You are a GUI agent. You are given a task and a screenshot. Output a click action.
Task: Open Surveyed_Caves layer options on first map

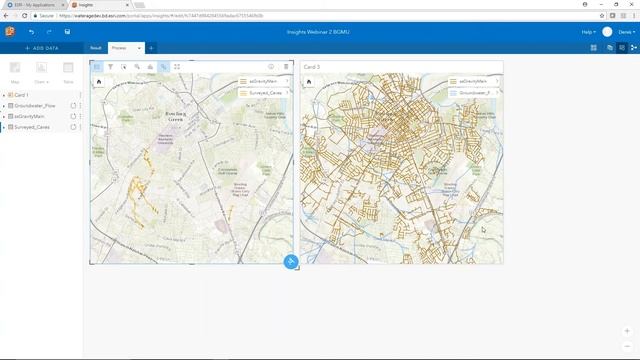coord(287,93)
